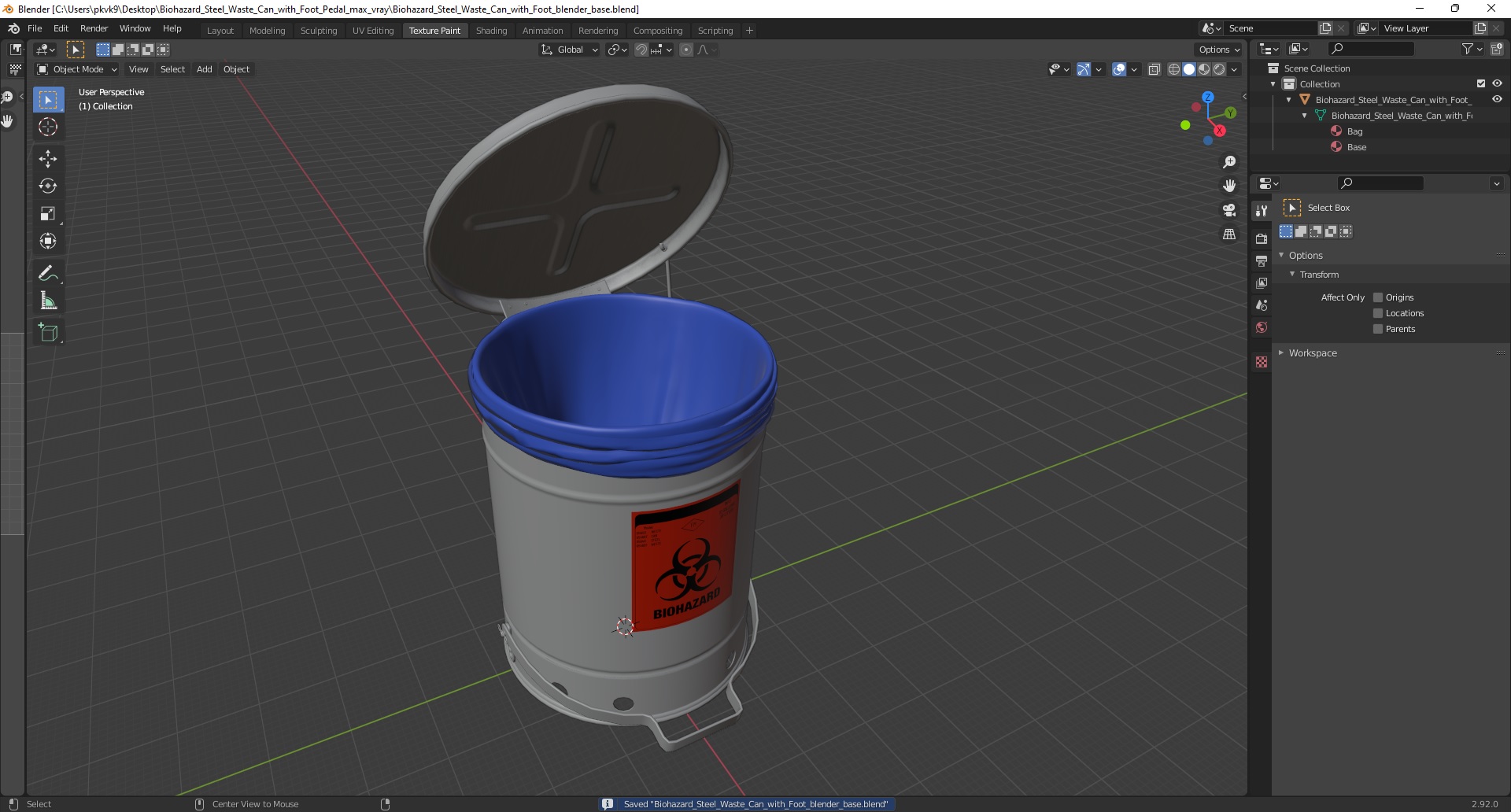Toggle X-ray mode in viewport header
Screen dimensions: 1511x812
pos(1154,69)
